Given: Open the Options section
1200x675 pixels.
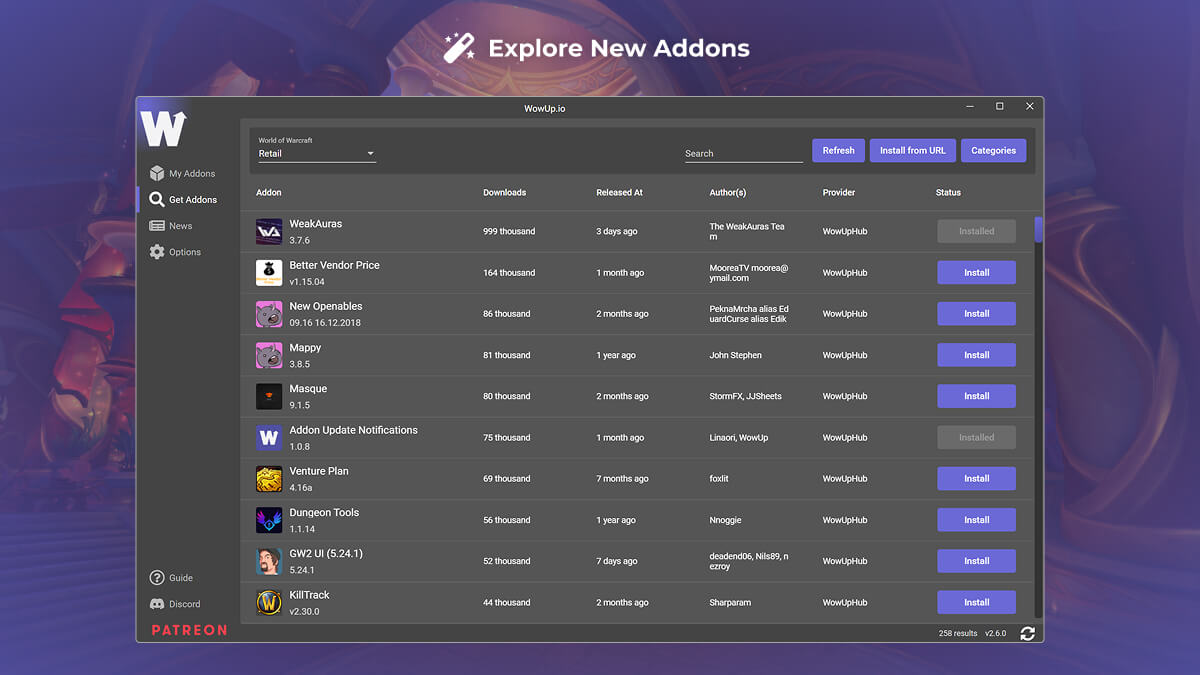Looking at the screenshot, I should [x=175, y=252].
